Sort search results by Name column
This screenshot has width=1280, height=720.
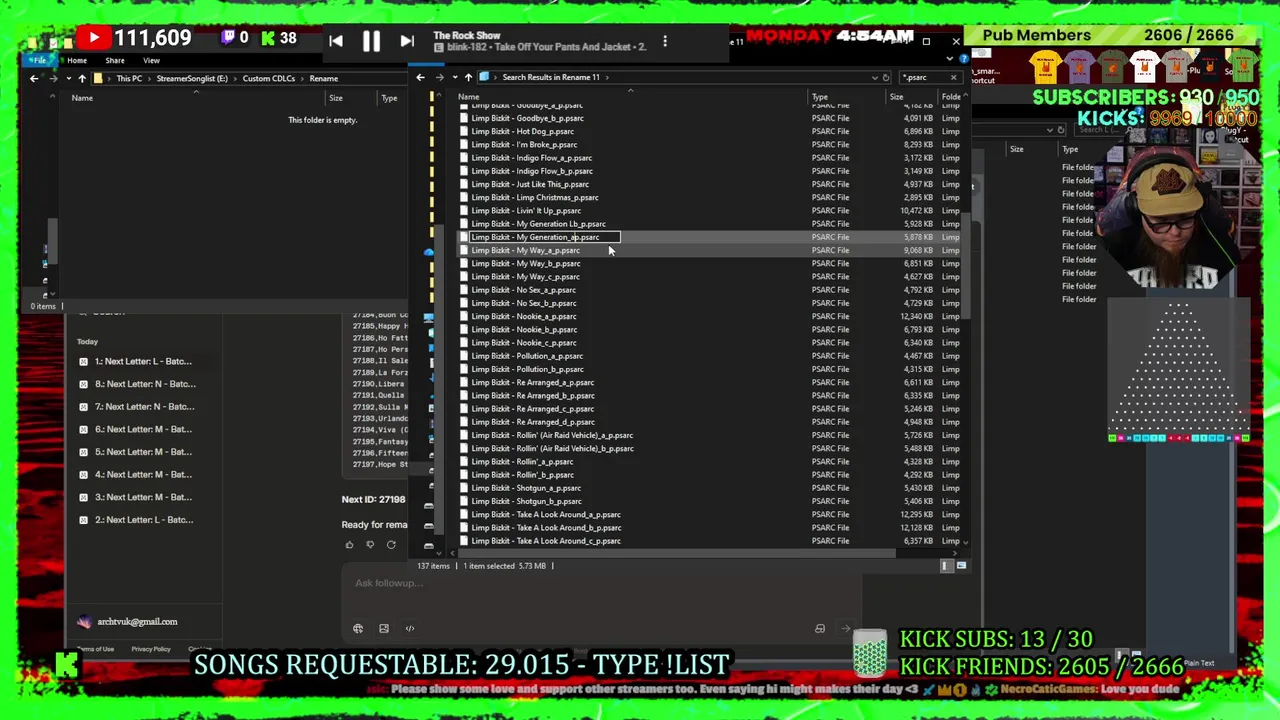click(x=468, y=97)
